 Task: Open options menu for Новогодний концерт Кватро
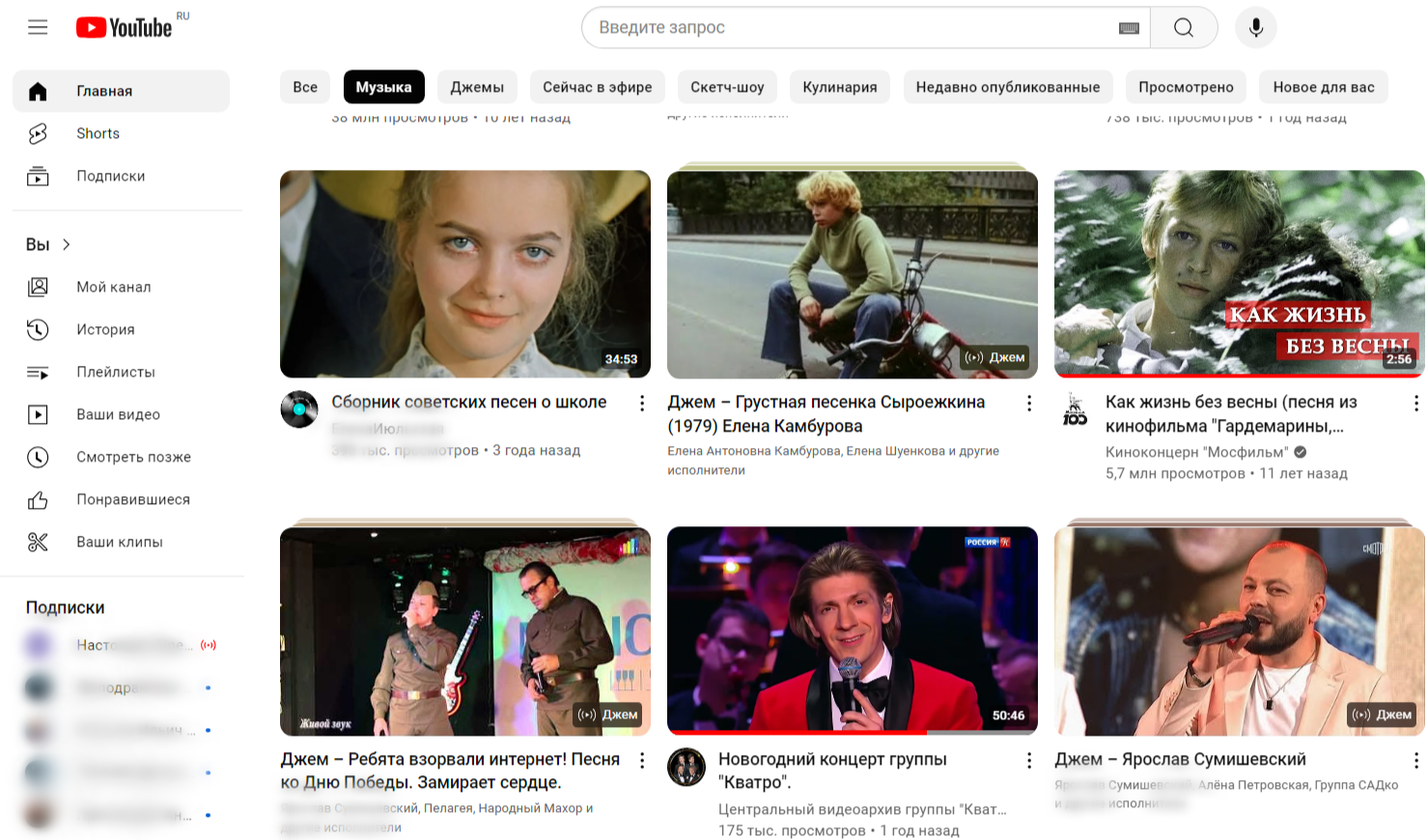pyautogui.click(x=1029, y=761)
